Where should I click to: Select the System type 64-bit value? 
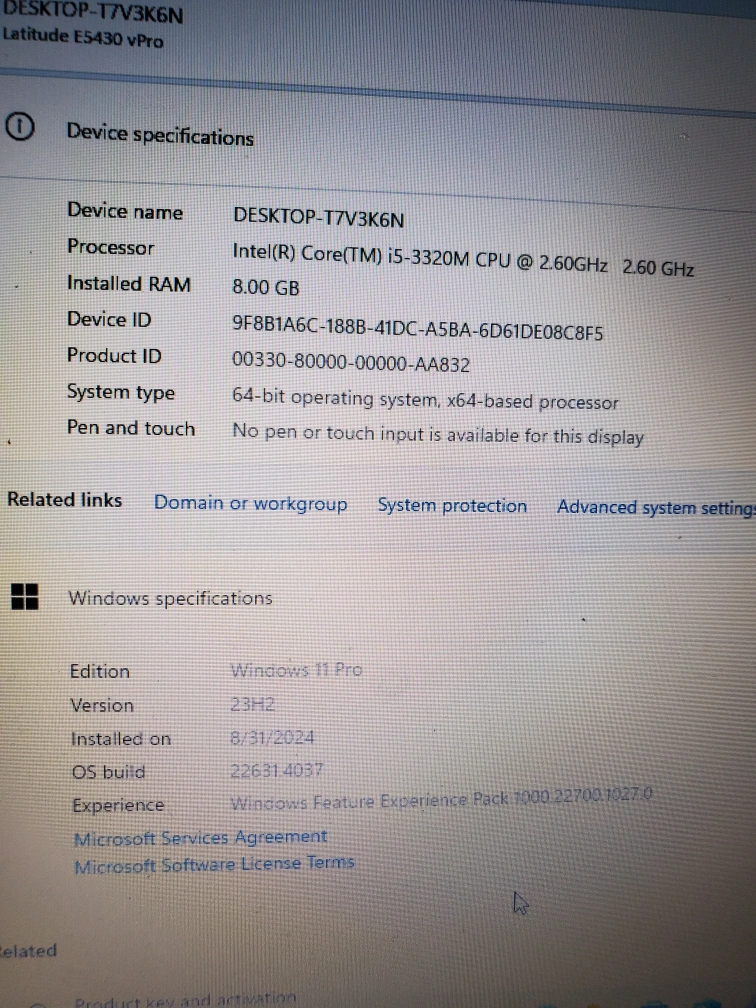click(x=425, y=400)
